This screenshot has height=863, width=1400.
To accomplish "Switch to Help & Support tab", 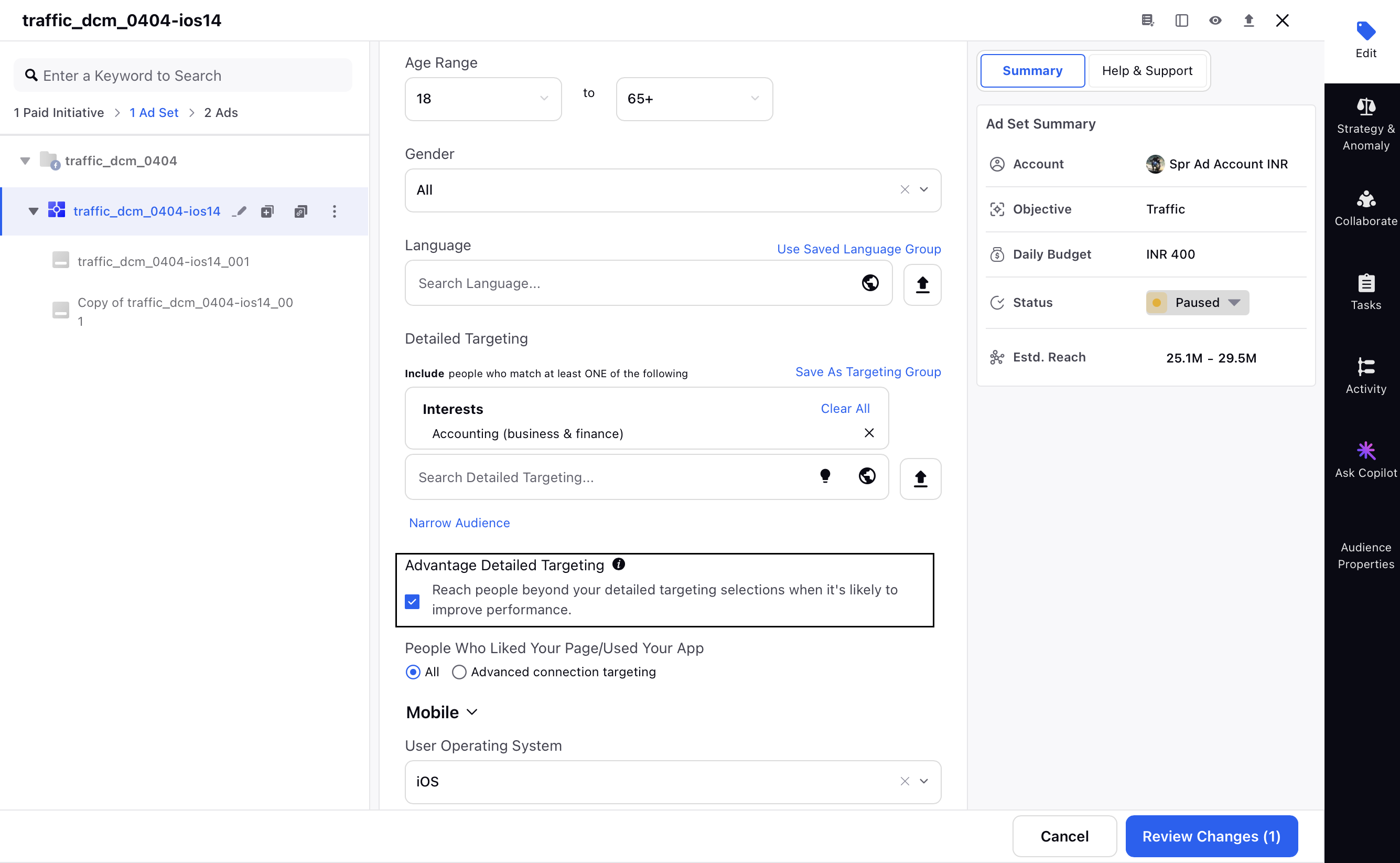I will pyautogui.click(x=1147, y=71).
